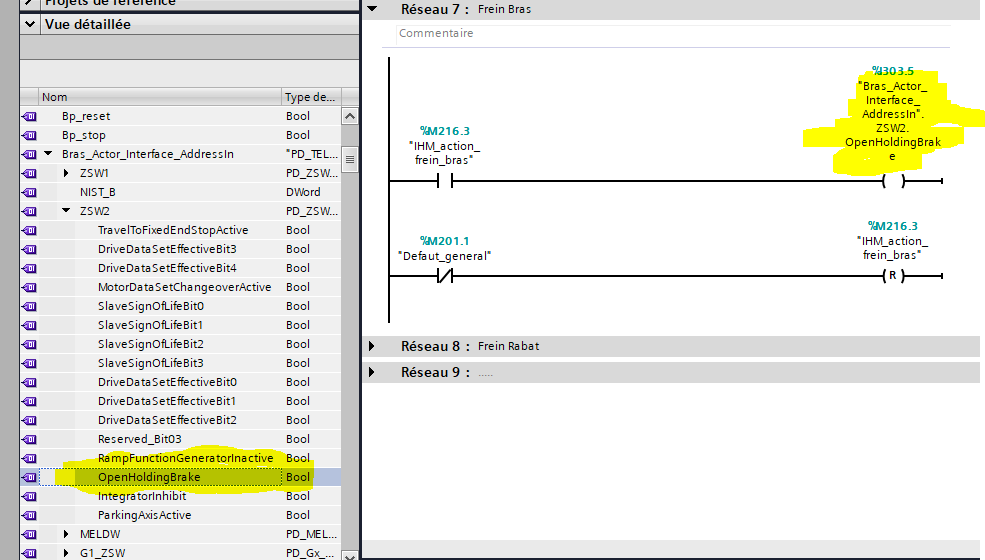Click the tag icon beside OpenHoldingBrake row
Viewport: 985px width, 560px height.
(x=28, y=477)
